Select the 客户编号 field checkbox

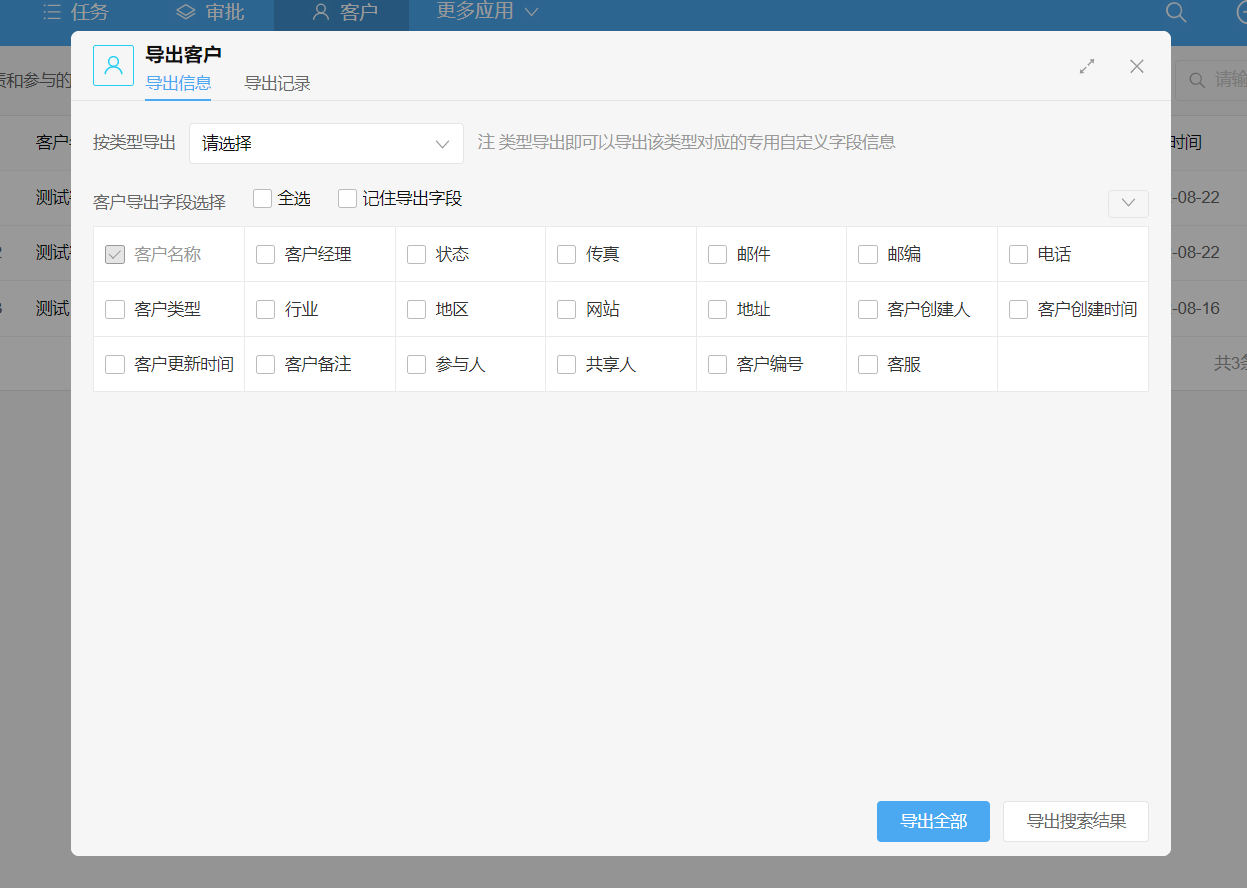(717, 365)
